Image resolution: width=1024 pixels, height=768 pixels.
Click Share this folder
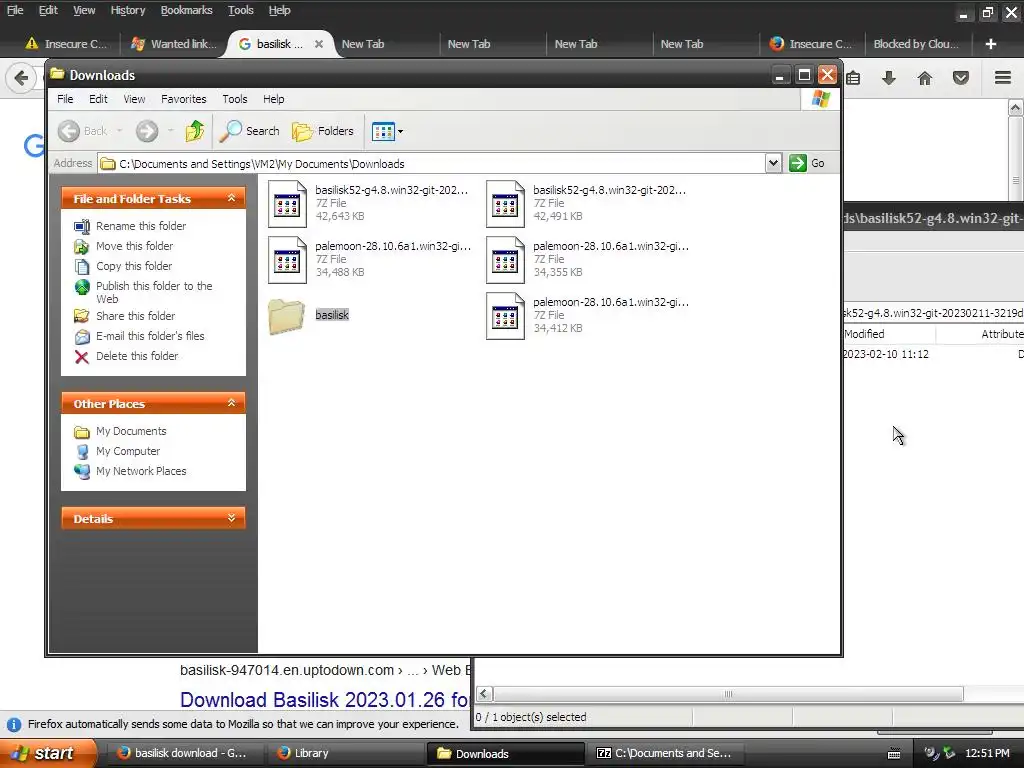[135, 316]
